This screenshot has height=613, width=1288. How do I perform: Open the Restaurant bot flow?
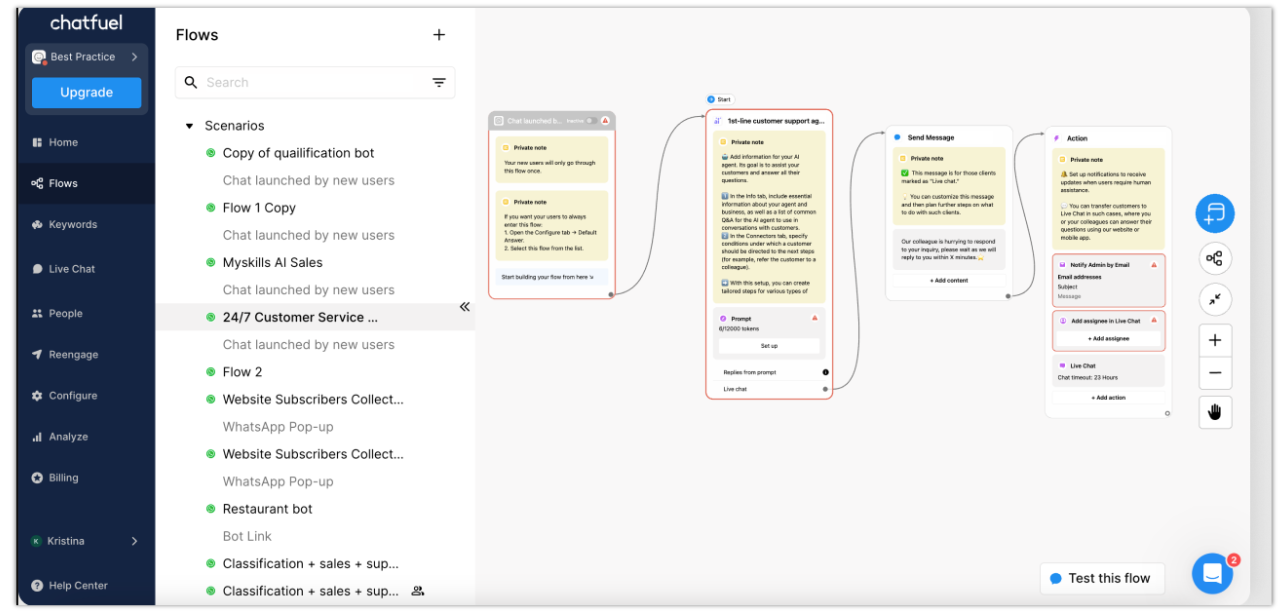267,509
